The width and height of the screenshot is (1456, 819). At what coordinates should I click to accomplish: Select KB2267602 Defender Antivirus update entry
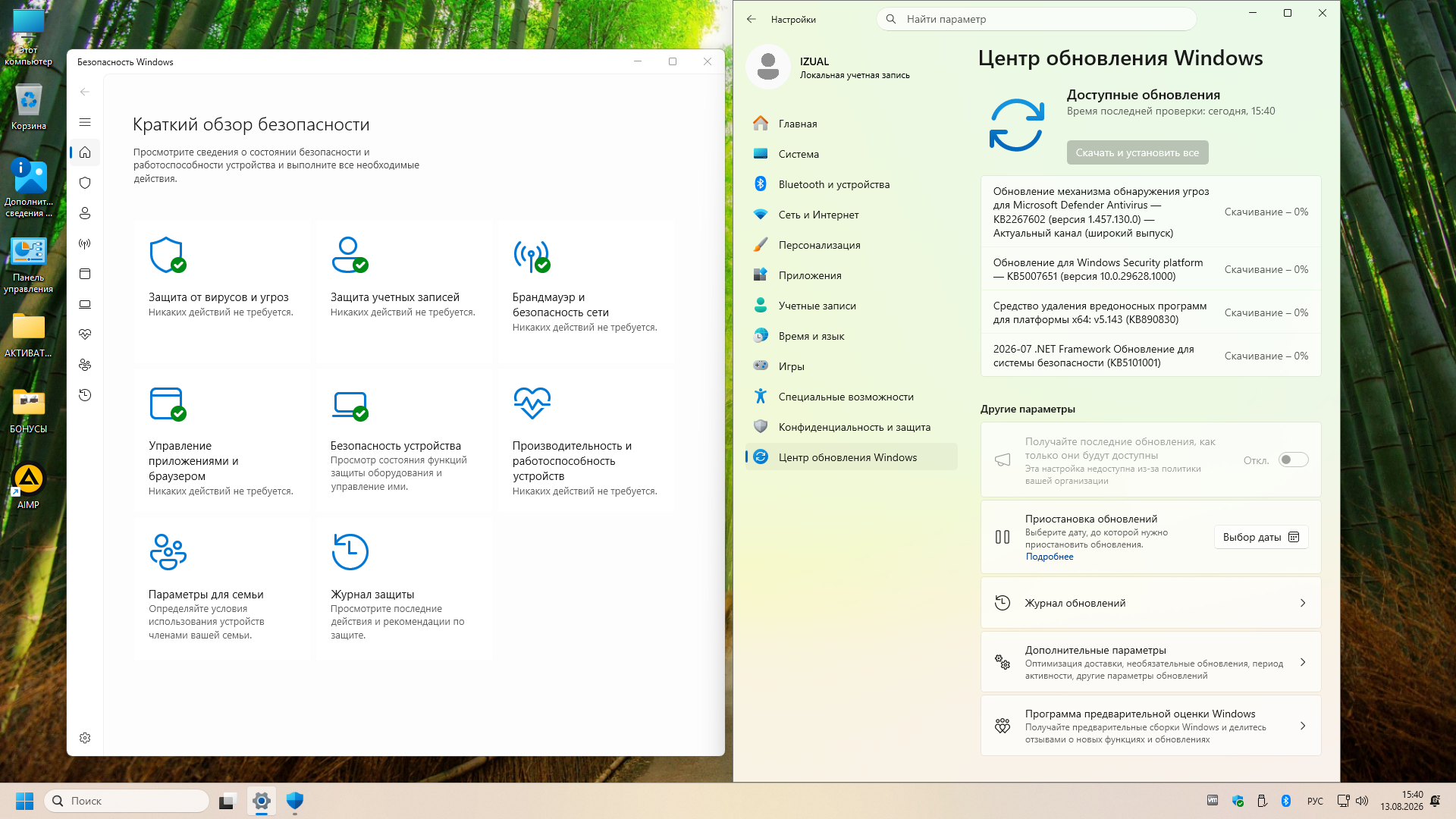(x=1150, y=212)
